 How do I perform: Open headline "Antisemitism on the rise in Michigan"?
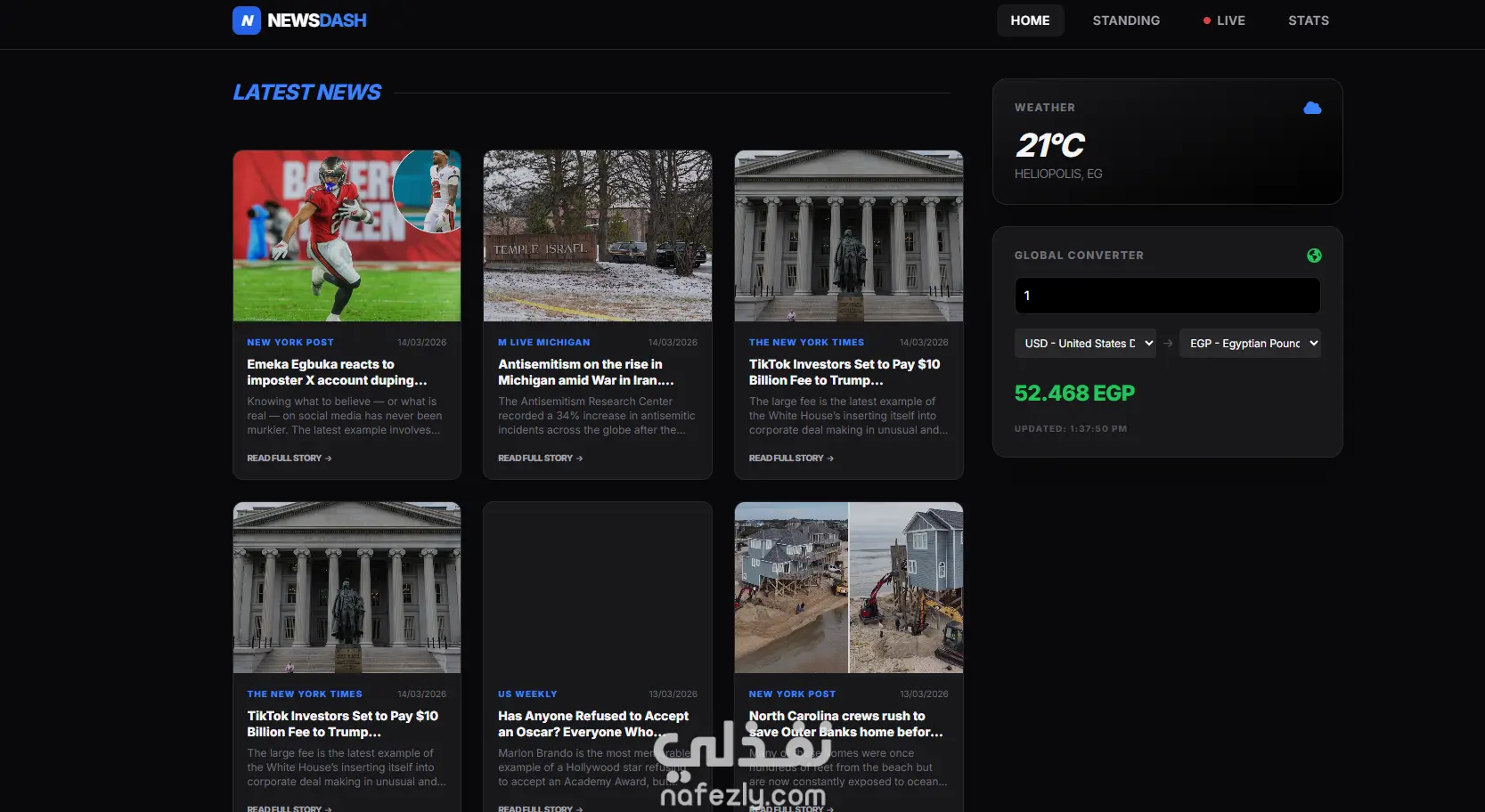coord(586,372)
